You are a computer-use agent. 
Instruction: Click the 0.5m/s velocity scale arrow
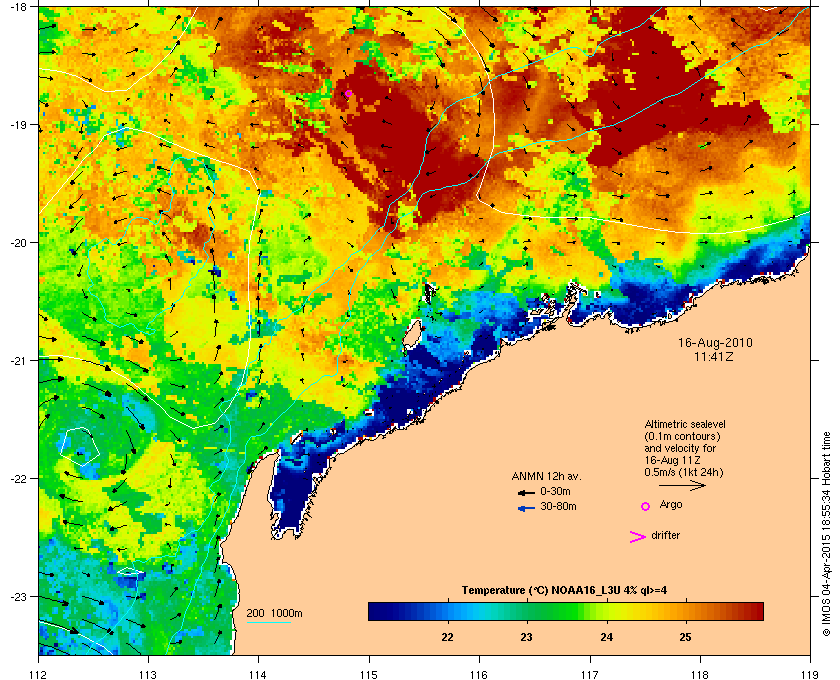point(682,486)
